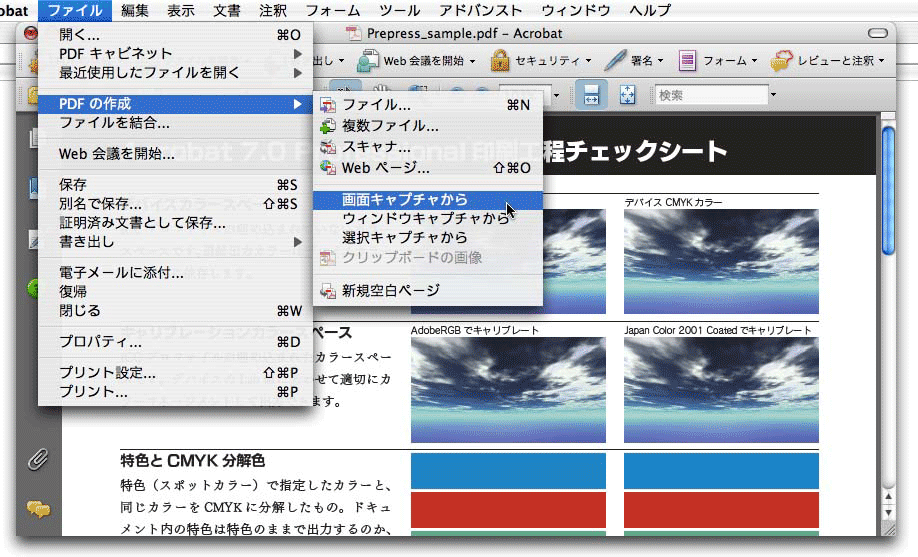
Task: Choose 閉じる menu entry
Action: tap(175, 310)
